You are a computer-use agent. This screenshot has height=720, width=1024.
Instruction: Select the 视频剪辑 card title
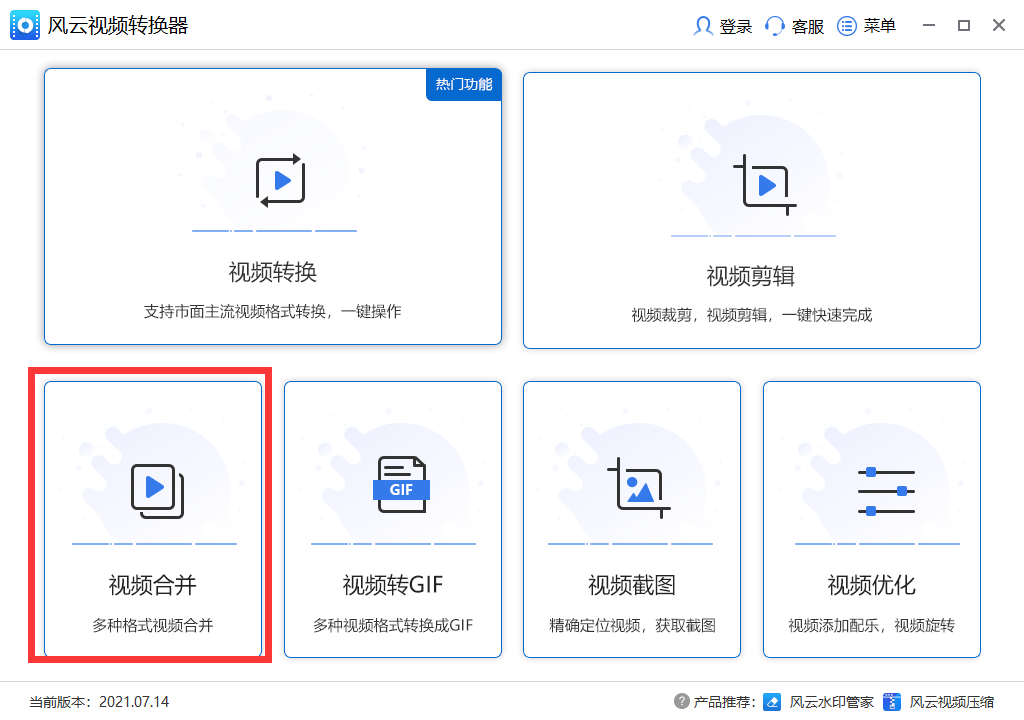[x=750, y=276]
